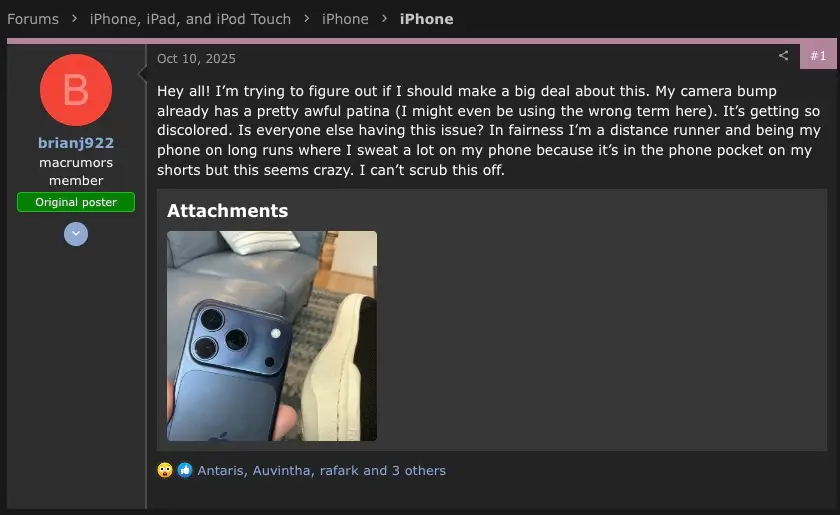Open the #1 post permalink
Screen dimensions: 840x515
point(818,56)
